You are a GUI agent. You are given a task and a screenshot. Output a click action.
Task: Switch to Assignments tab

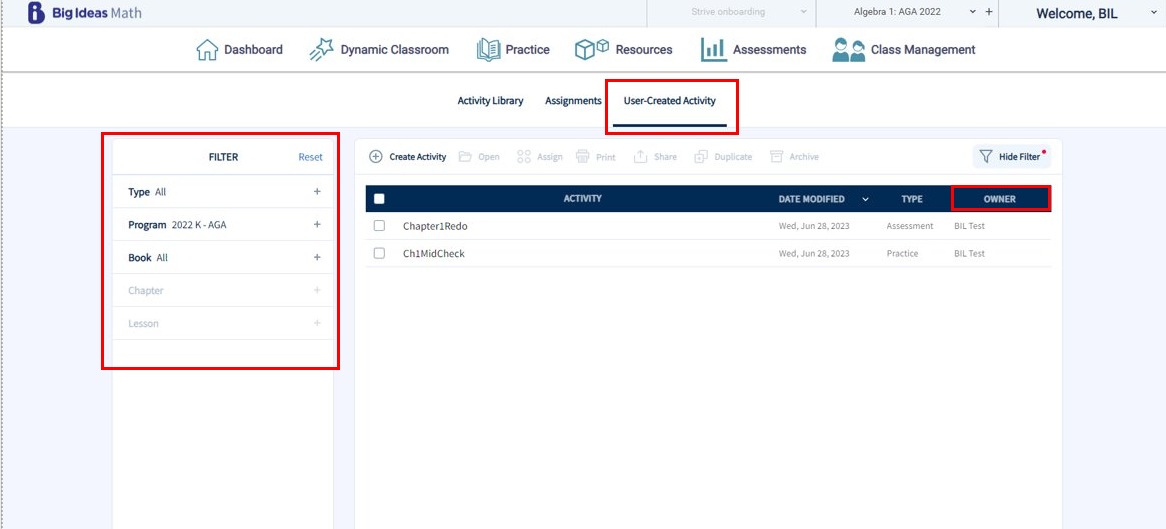click(573, 100)
